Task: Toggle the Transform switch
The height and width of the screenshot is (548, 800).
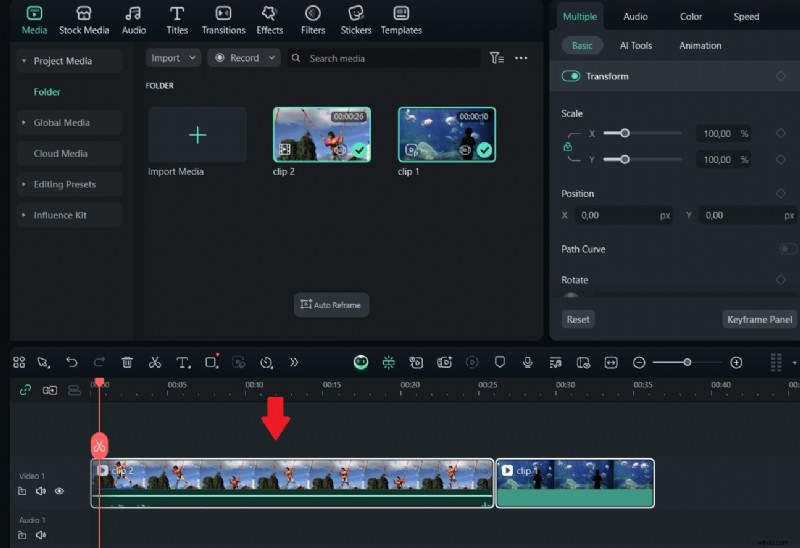Action: (571, 76)
